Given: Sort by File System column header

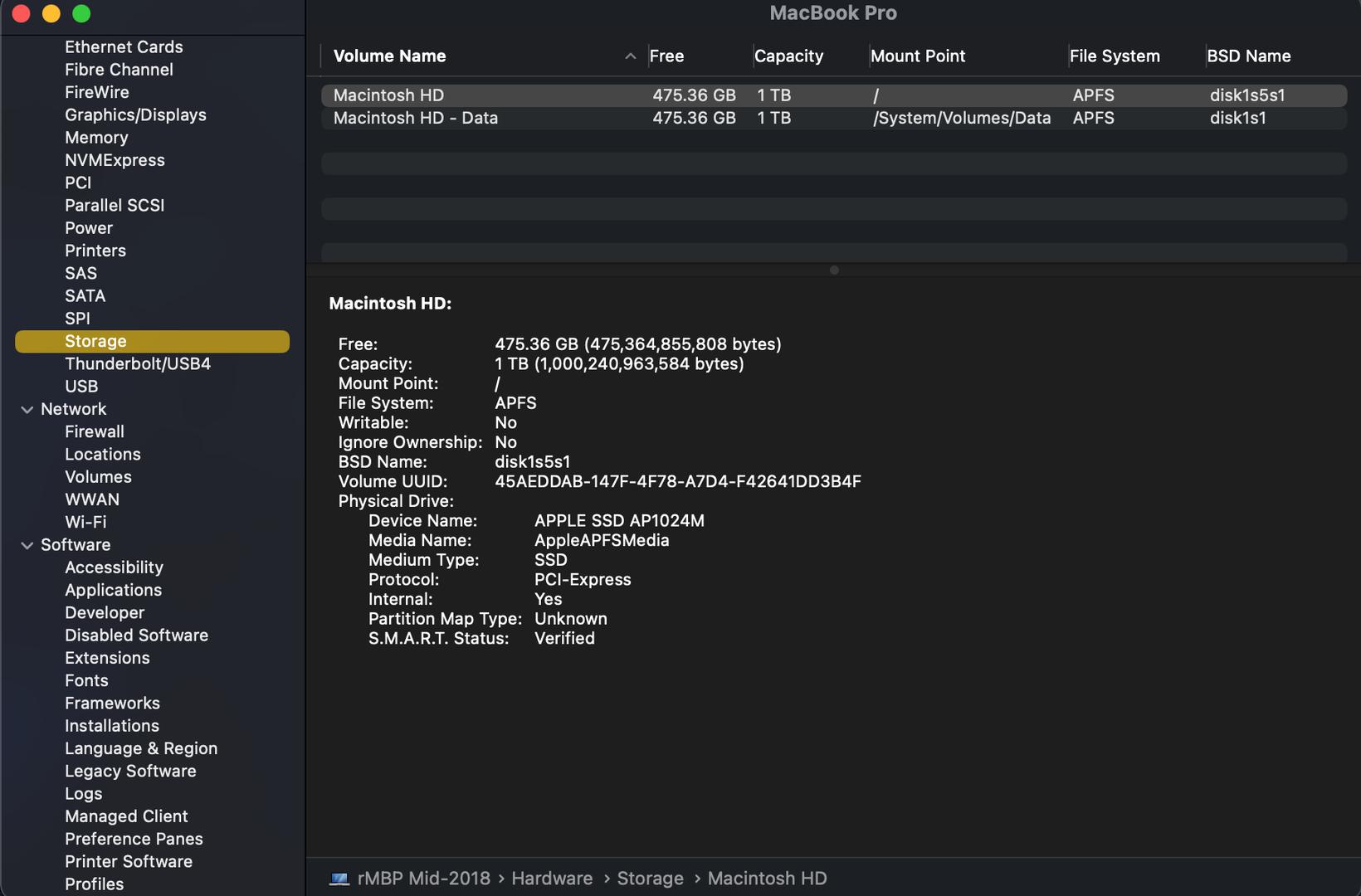Looking at the screenshot, I should [x=1115, y=56].
